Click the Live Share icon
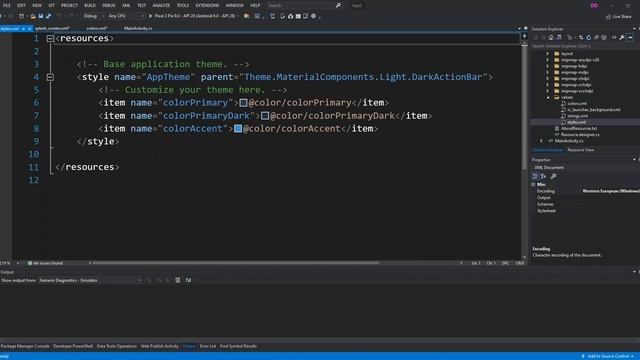The image size is (640, 360). pos(608,16)
